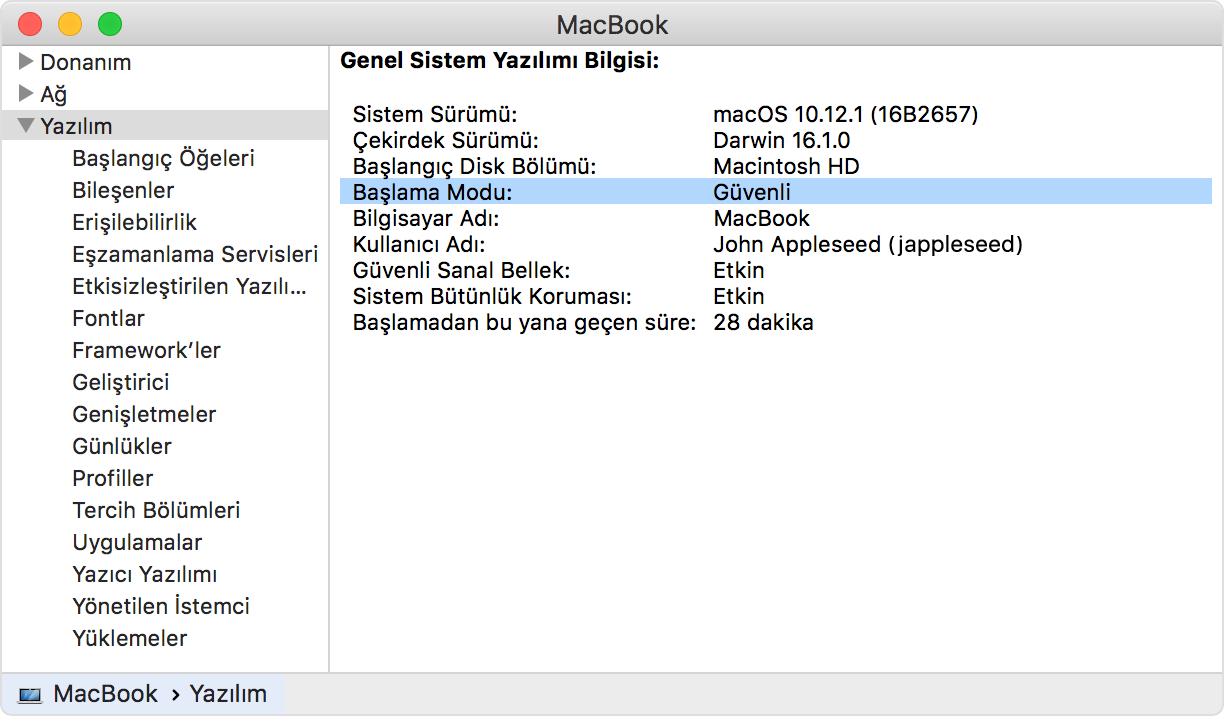Select the Yüklemeler installations entry

[x=129, y=638]
